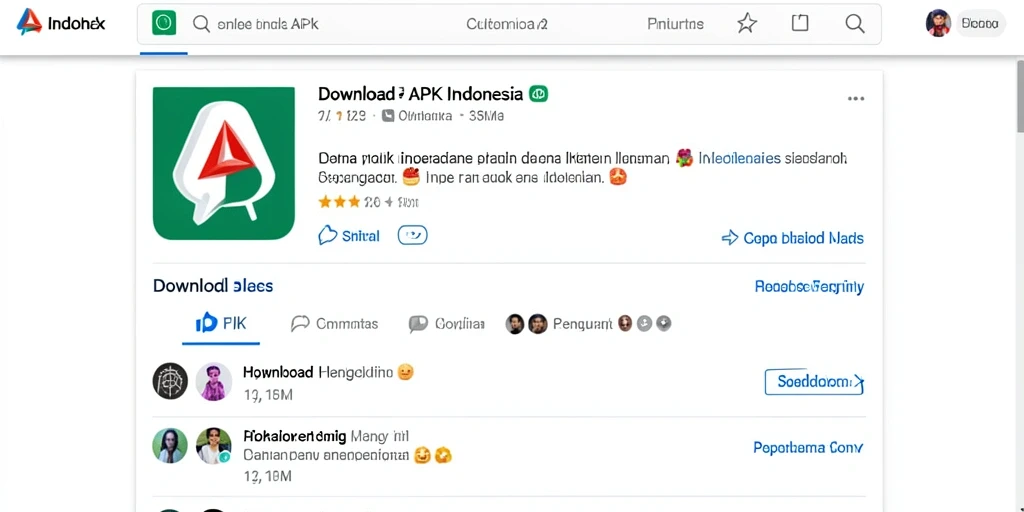Viewport: 1024px width, 512px height.
Task: Switch to the 'PIK' tab
Action: [221, 323]
